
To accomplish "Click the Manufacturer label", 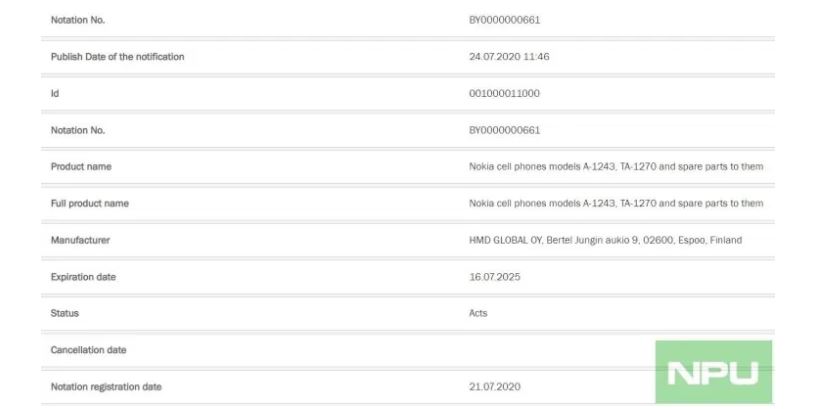I will (80, 240).
